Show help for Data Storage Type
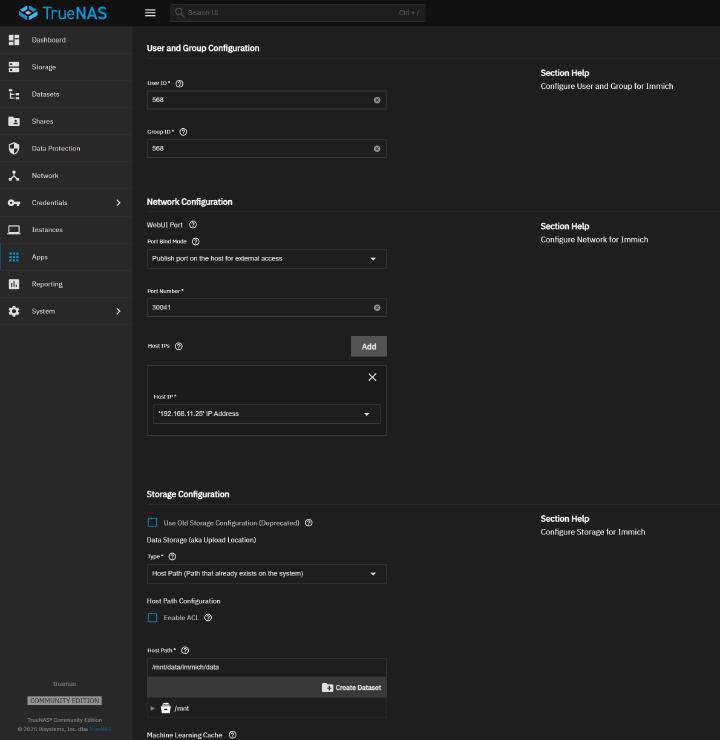Viewport: 720px width, 740px height. [x=172, y=557]
